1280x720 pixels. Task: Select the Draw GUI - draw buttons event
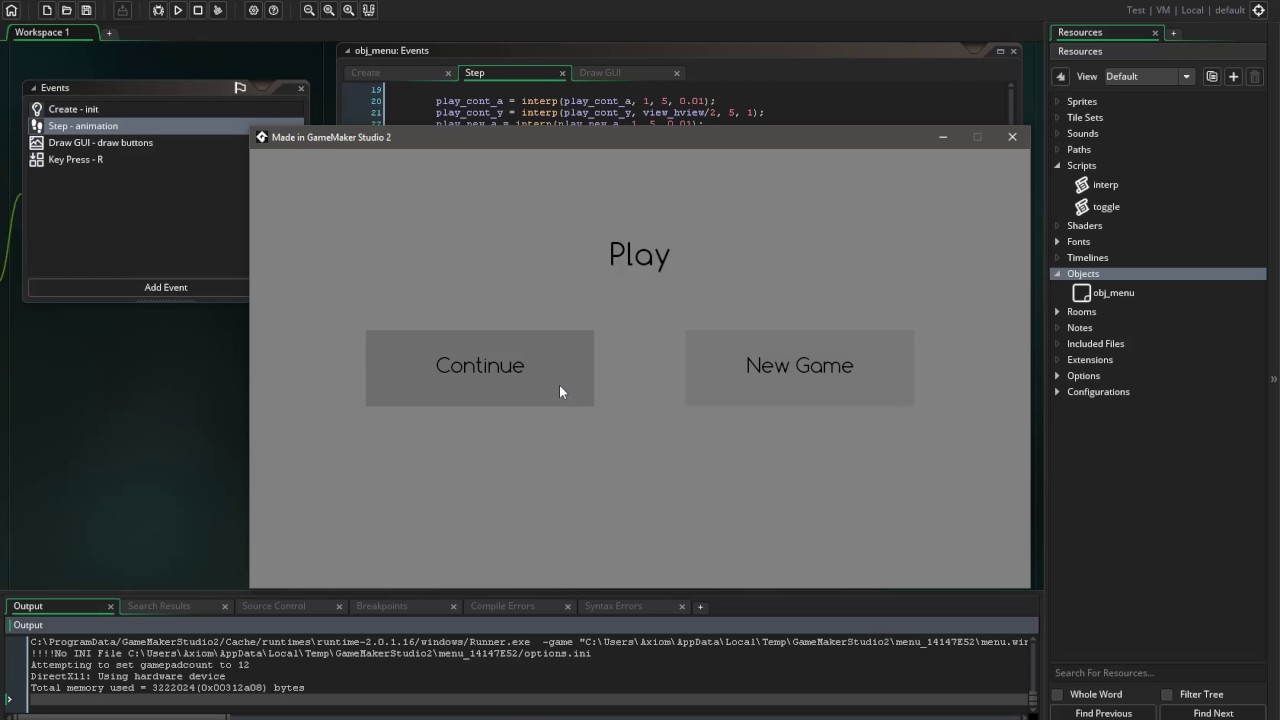(101, 143)
